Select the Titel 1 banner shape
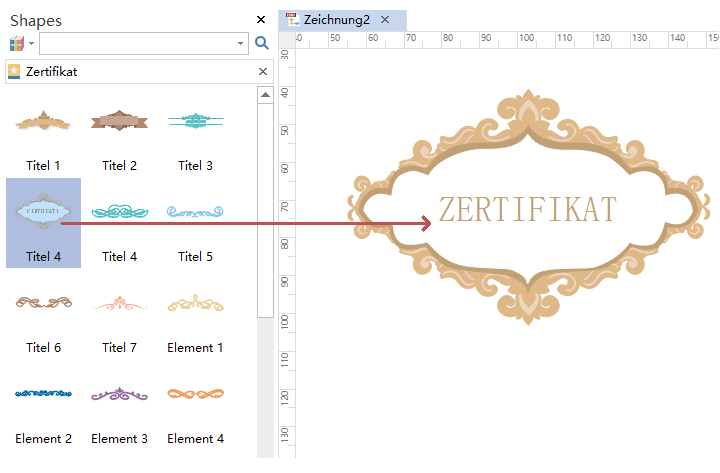Viewport: 720px width, 473px height. tap(43, 122)
